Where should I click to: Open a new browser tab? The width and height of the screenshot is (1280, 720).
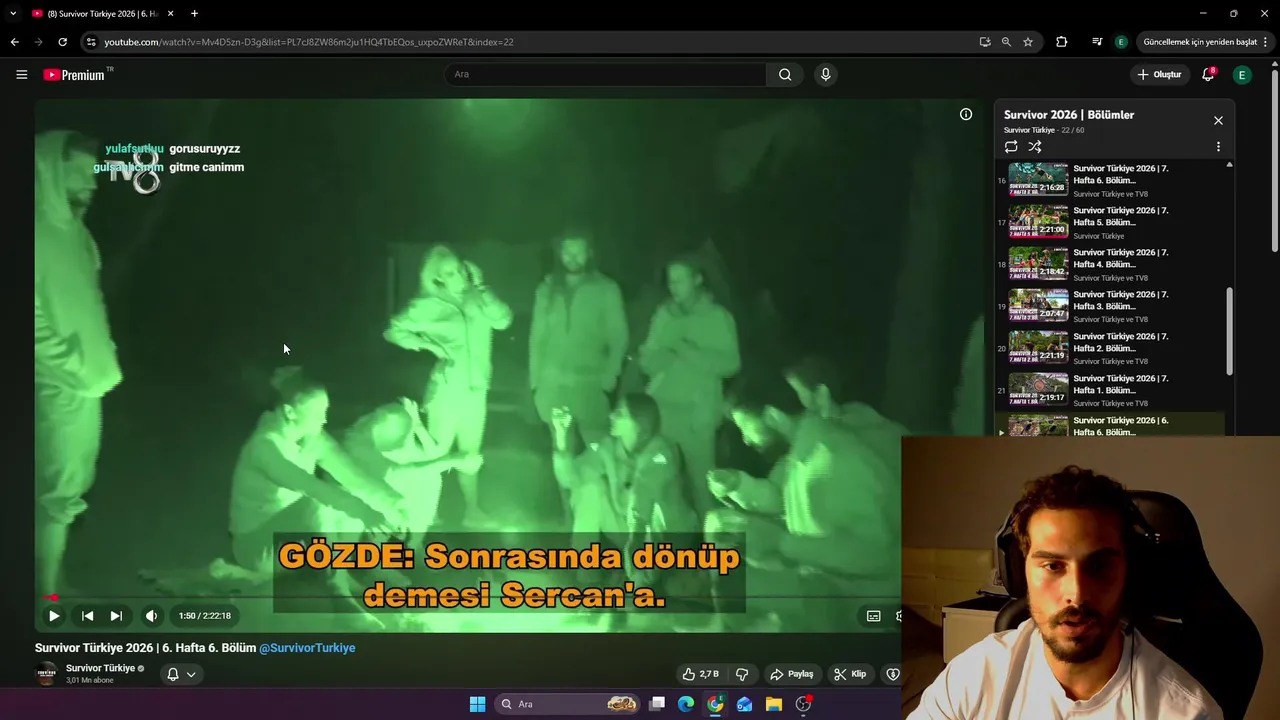point(194,13)
